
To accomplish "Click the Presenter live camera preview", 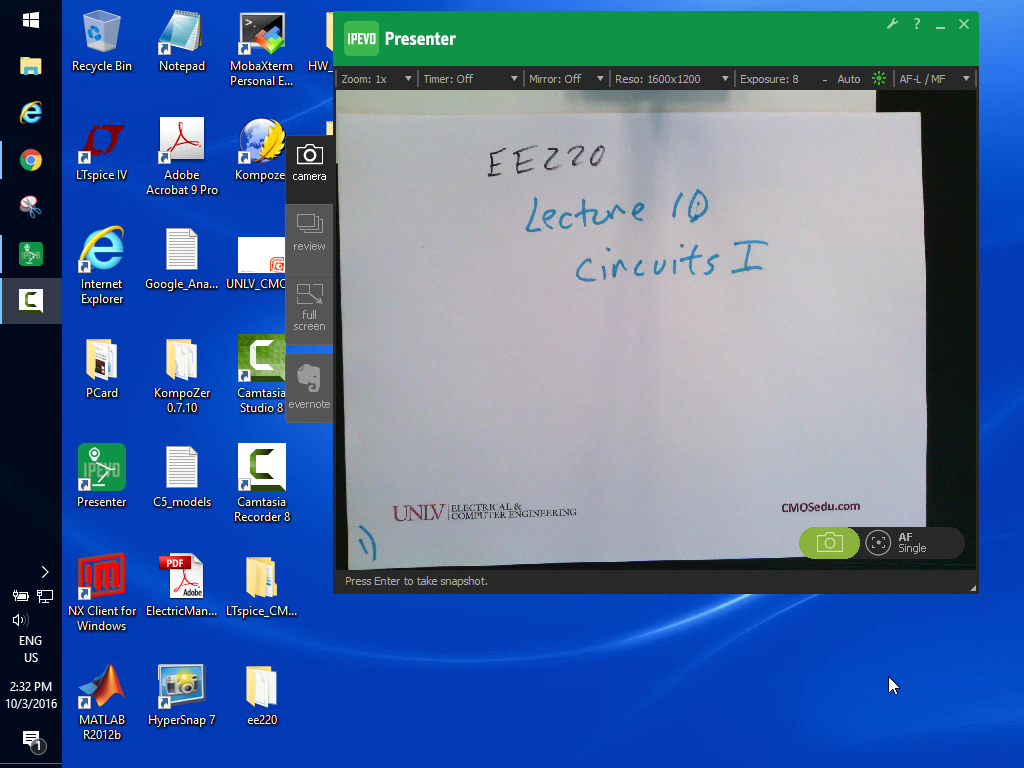I will [x=656, y=330].
